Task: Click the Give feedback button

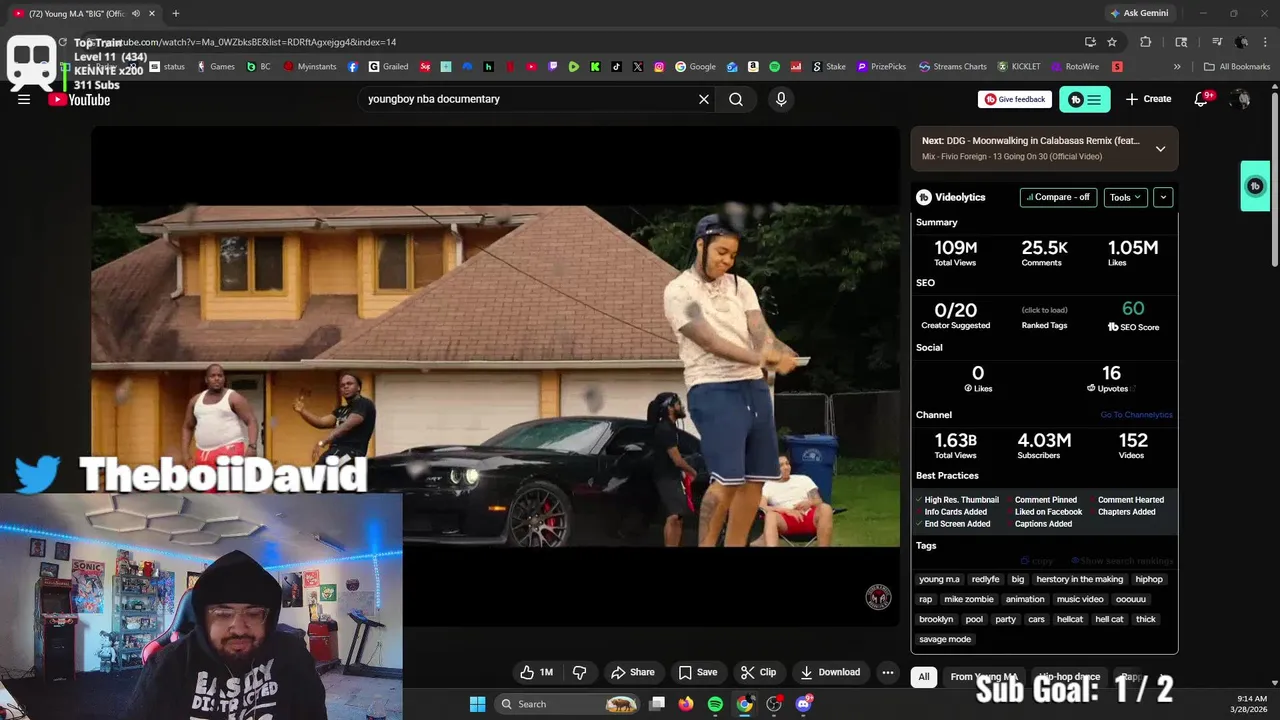Action: point(1015,99)
